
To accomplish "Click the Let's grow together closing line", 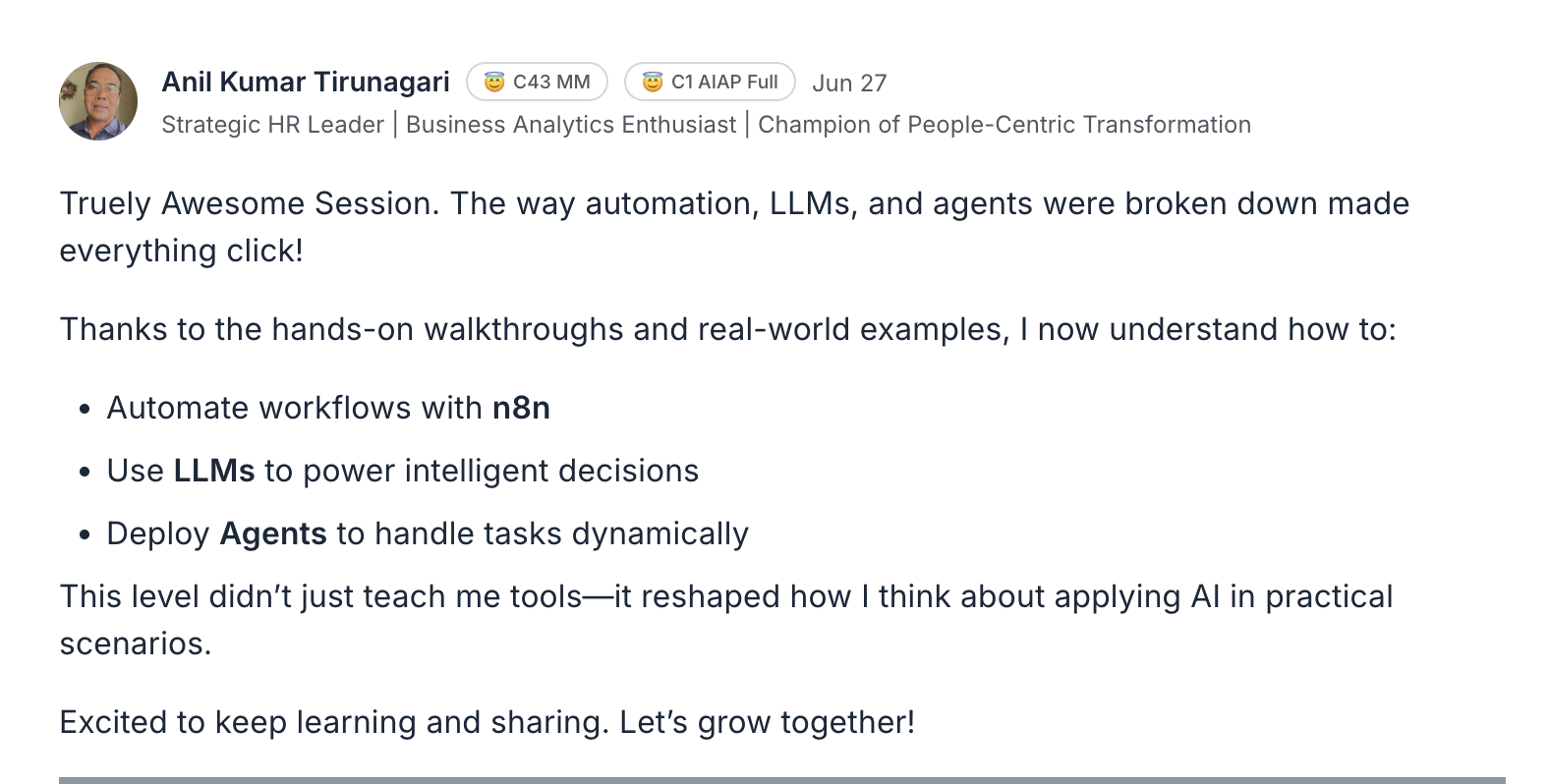I will 488,722.
